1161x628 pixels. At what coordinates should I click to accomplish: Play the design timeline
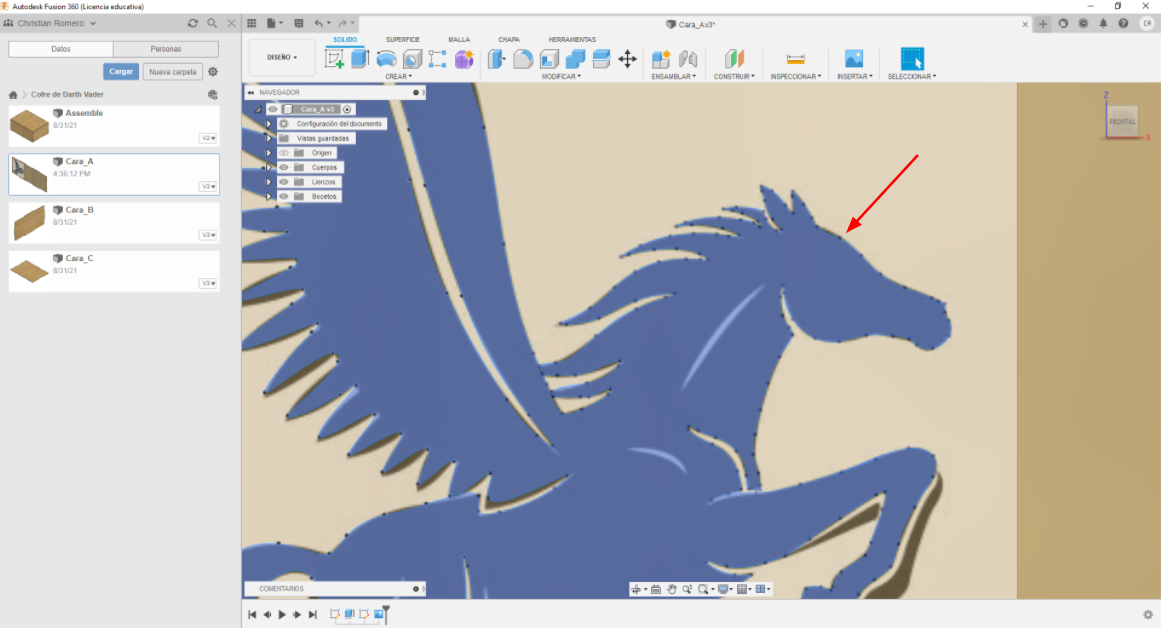pos(282,615)
